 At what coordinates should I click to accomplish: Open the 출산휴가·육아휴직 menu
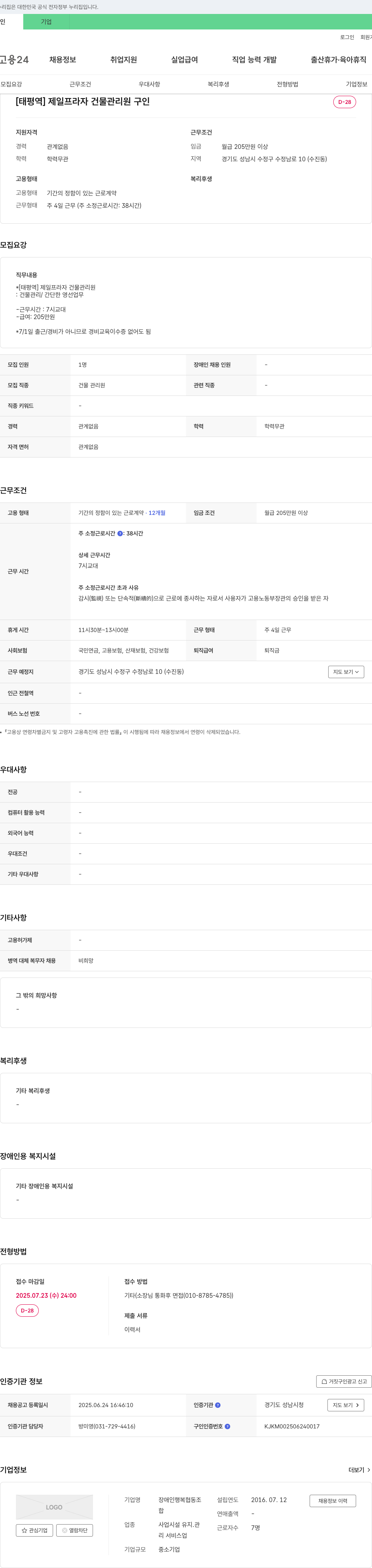tap(339, 60)
